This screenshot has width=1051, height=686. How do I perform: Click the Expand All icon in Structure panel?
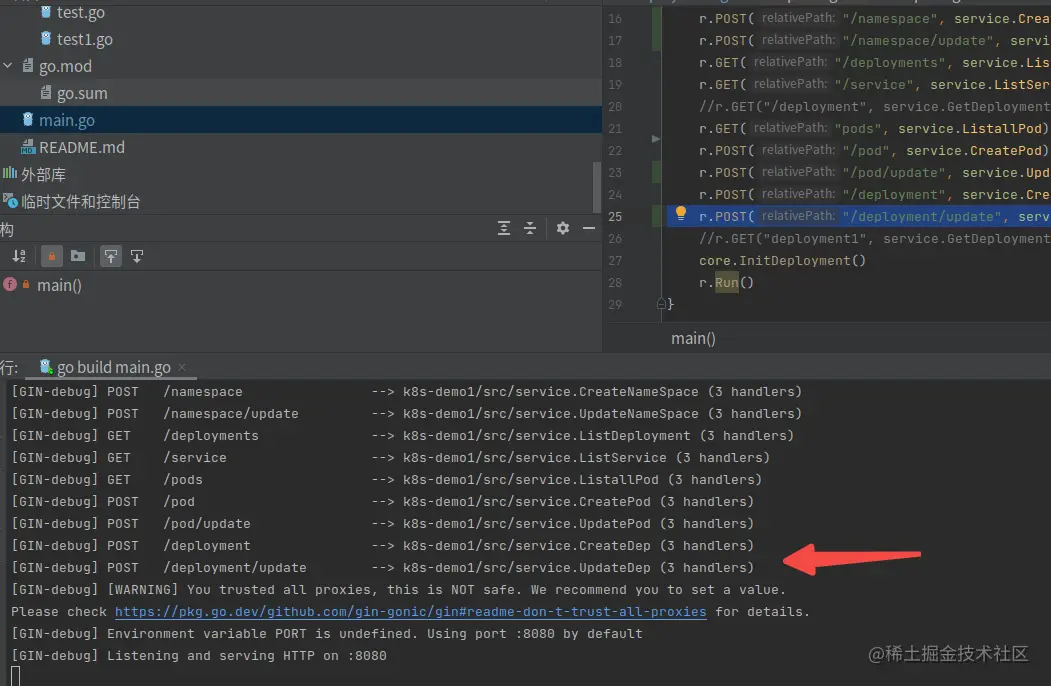point(504,229)
